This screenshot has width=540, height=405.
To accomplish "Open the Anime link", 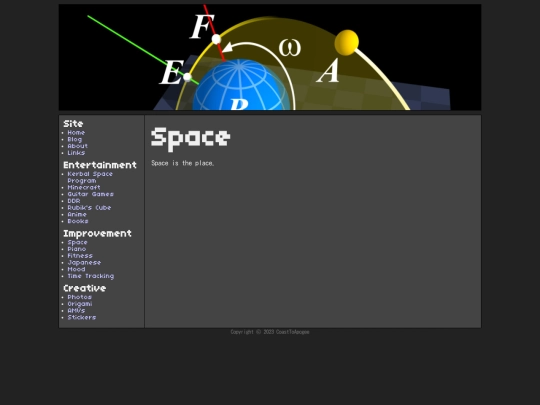I will 77,214.
